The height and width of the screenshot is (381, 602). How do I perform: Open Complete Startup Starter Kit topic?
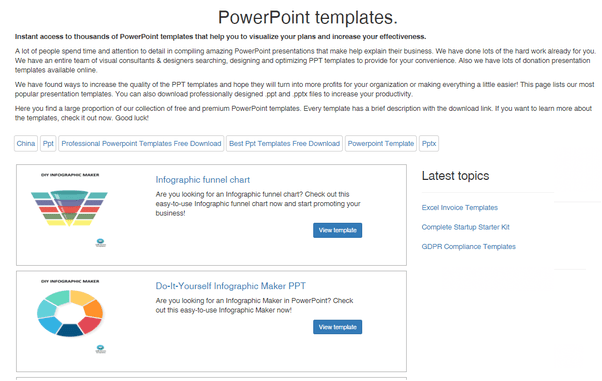click(465, 227)
